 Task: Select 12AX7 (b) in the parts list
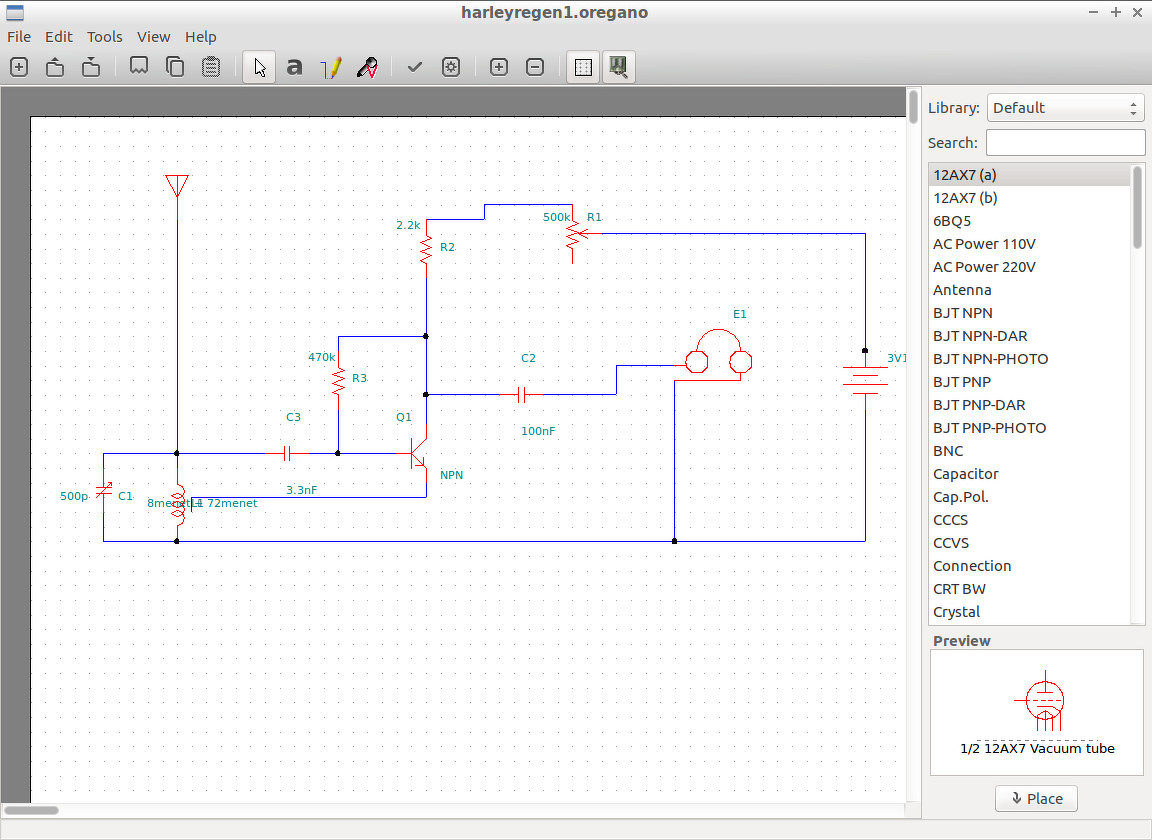coord(1029,198)
